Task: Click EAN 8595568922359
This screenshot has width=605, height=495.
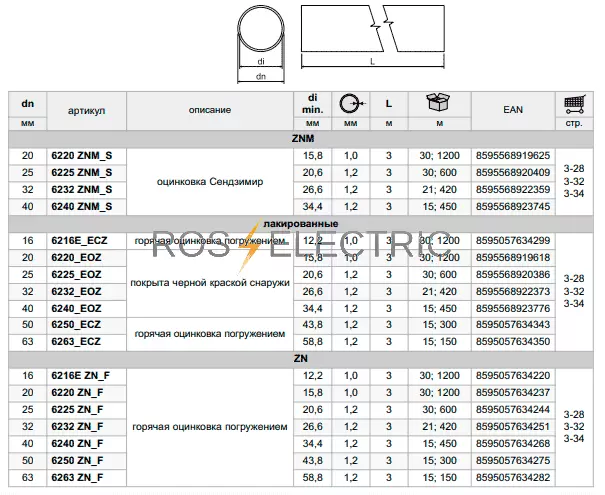Action: [513, 189]
